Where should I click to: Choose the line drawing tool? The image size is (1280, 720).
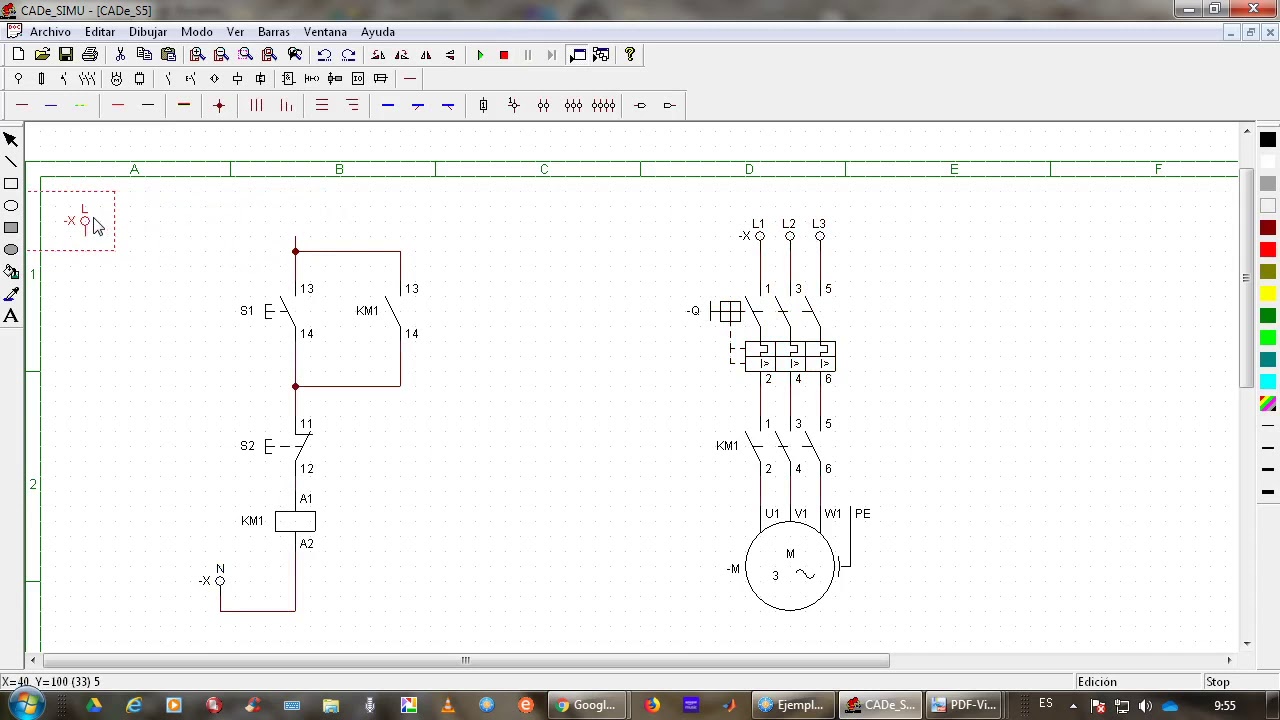[x=11, y=162]
